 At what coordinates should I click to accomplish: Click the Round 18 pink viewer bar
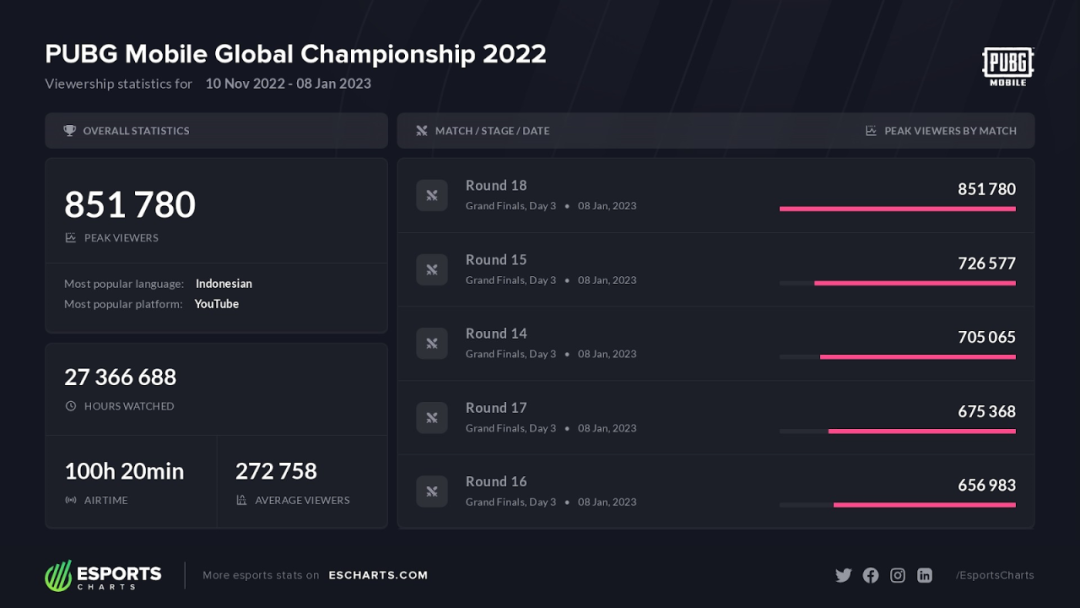point(897,209)
